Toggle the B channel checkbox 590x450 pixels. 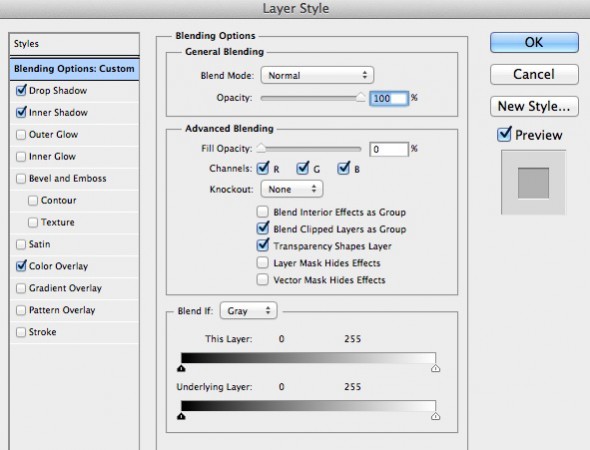[x=344, y=168]
